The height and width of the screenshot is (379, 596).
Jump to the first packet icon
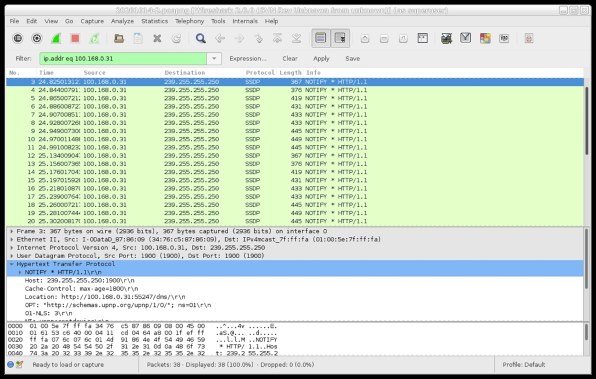click(277, 38)
